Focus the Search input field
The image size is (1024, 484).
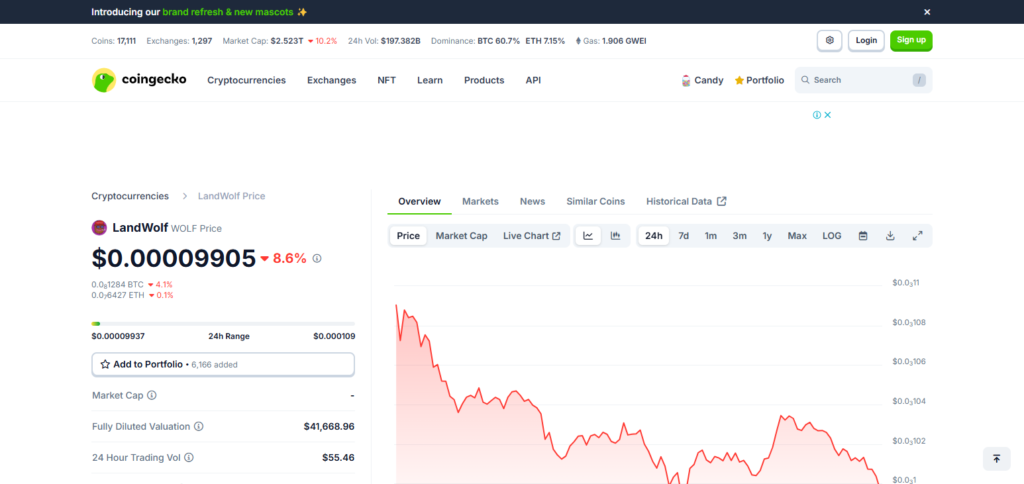[x=863, y=80]
